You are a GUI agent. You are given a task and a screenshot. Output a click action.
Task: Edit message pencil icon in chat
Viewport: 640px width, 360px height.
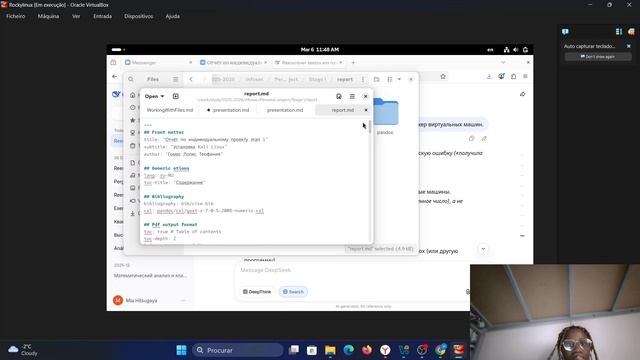click(x=484, y=138)
